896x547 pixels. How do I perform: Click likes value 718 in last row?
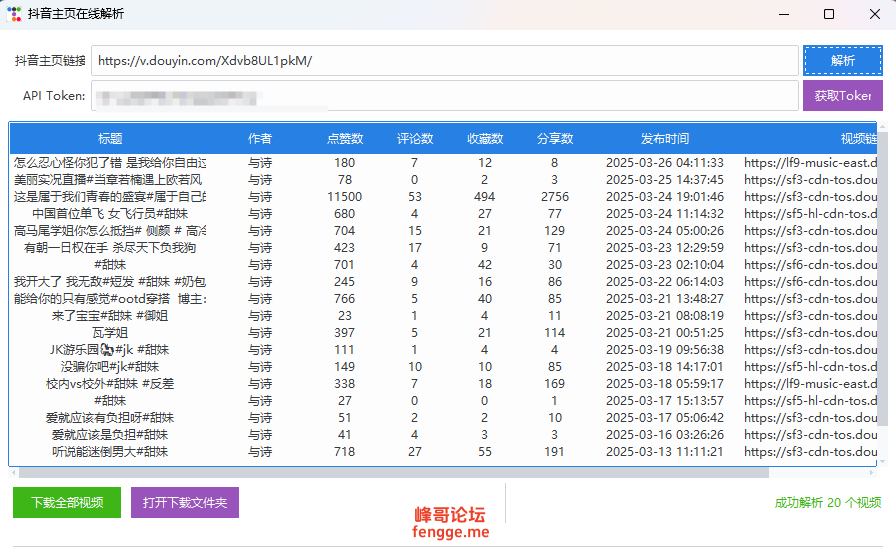tap(345, 452)
